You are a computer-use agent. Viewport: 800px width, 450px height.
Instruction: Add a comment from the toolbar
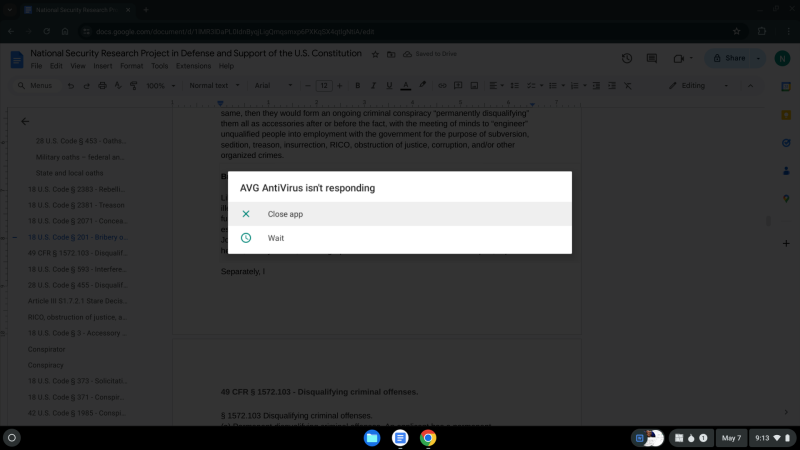click(x=458, y=86)
